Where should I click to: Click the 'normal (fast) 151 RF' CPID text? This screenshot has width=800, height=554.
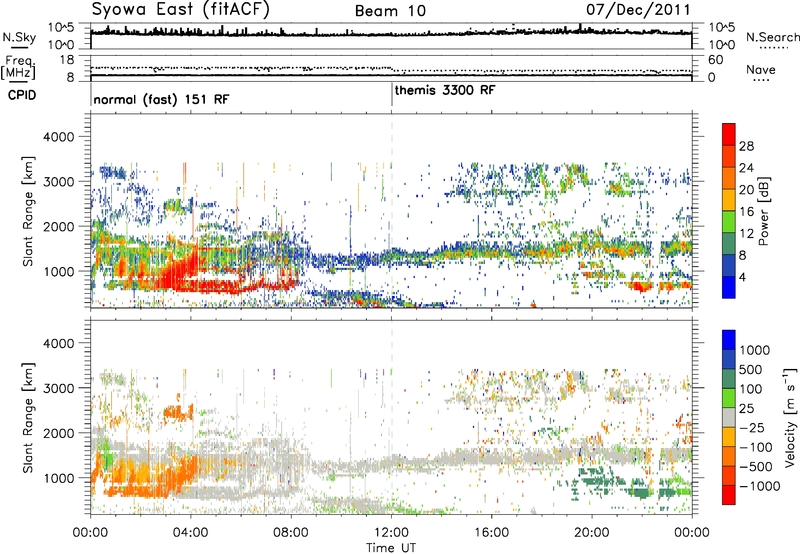pos(161,99)
